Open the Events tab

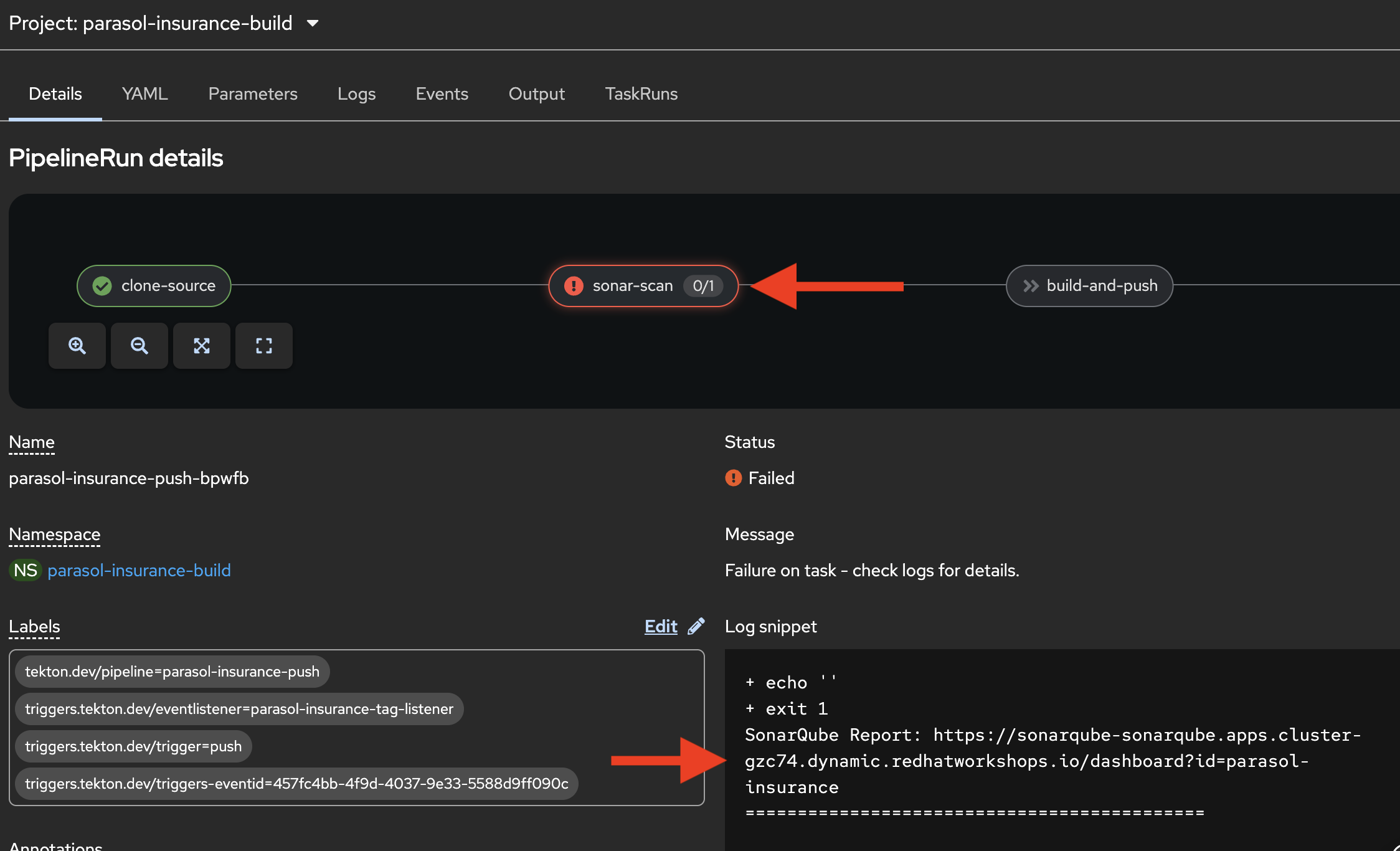(x=442, y=94)
